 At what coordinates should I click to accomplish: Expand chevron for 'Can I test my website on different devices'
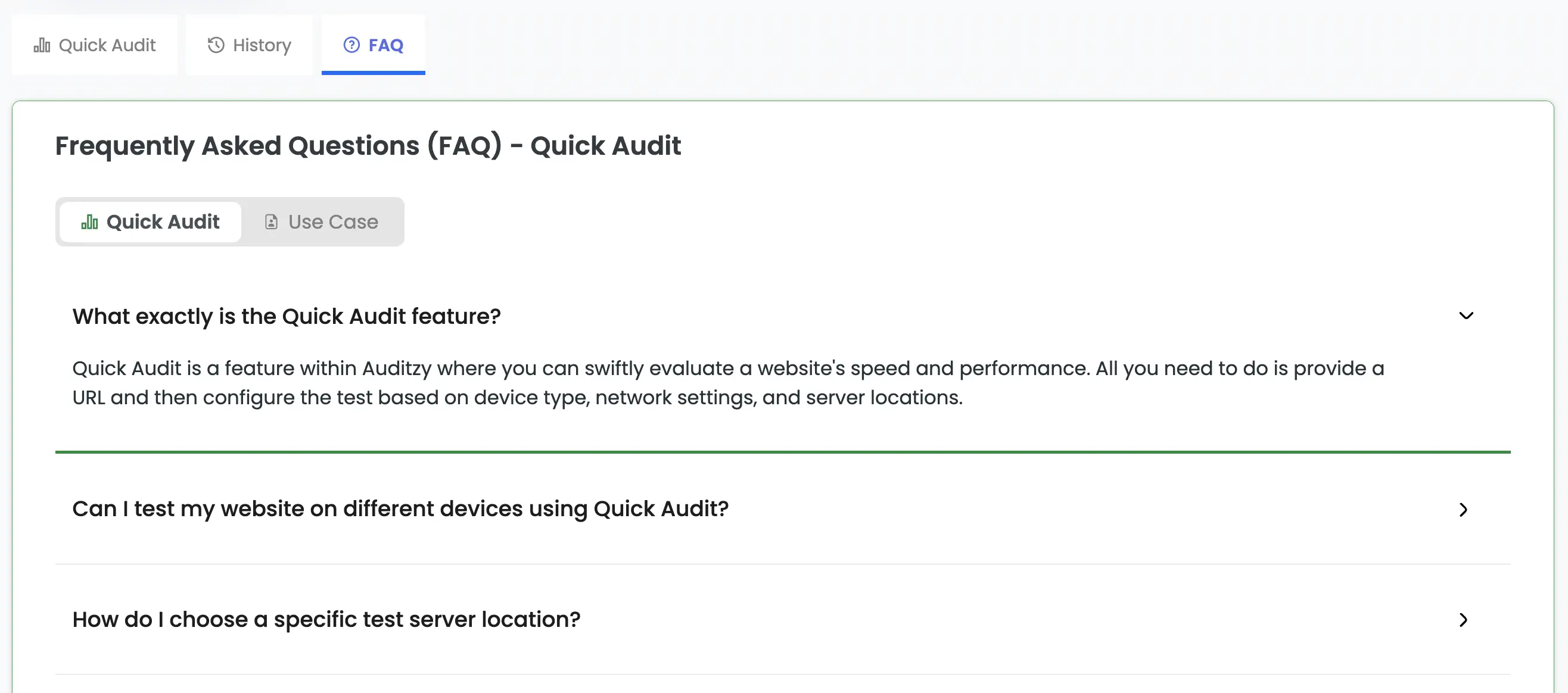coord(1463,509)
